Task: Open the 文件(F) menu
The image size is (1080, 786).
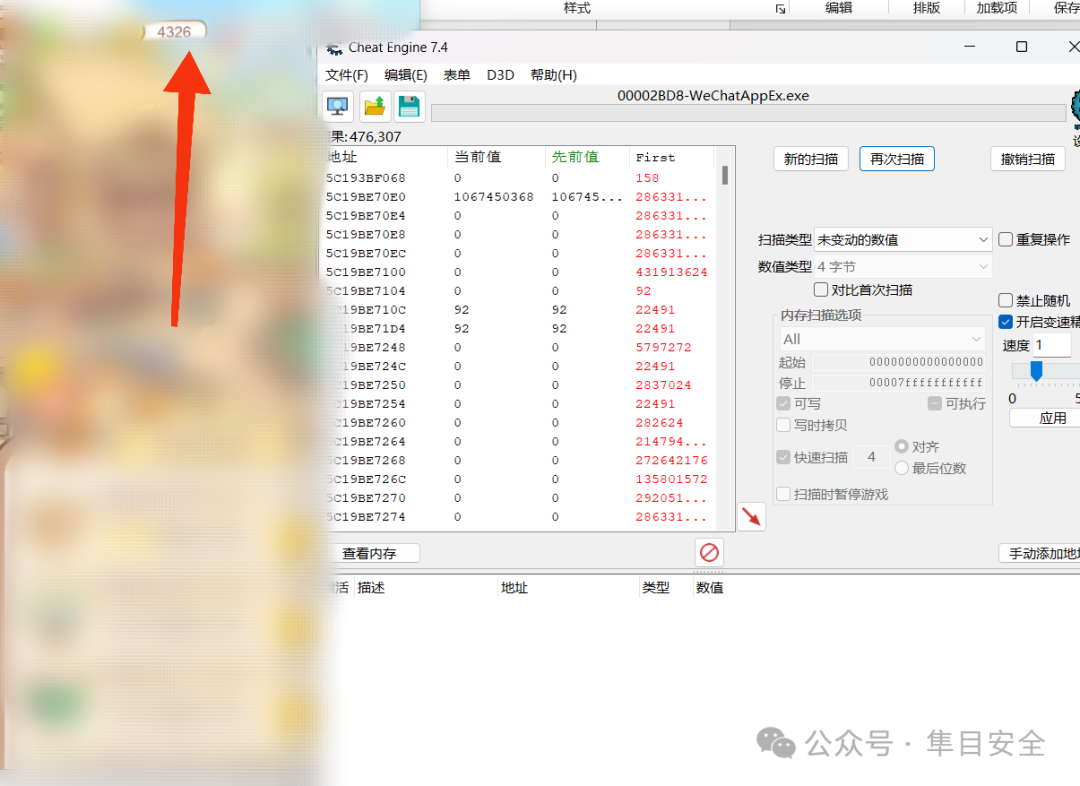Action: 346,75
